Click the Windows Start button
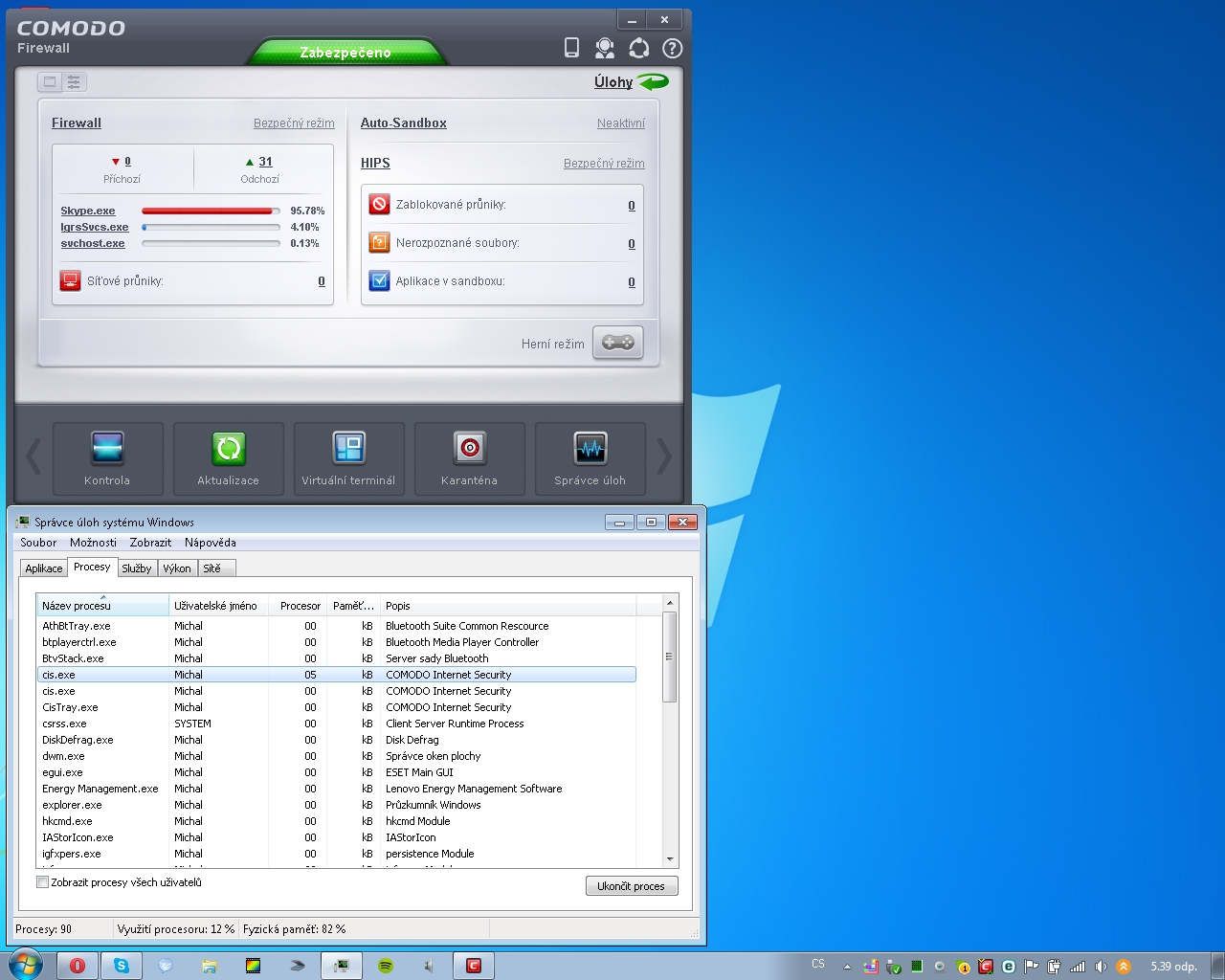The height and width of the screenshot is (980, 1225). [x=25, y=965]
